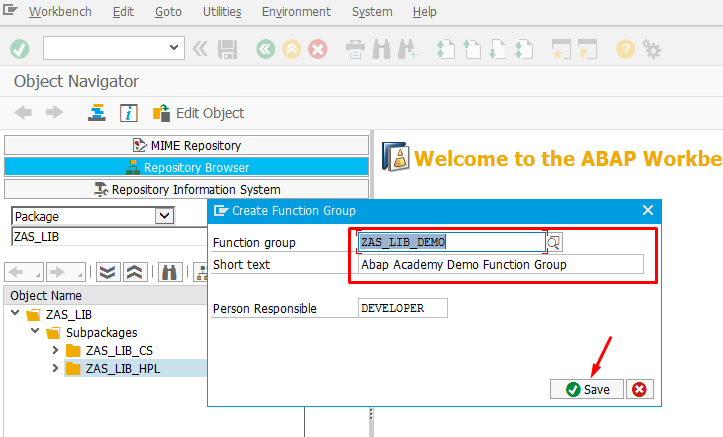Click the Collapse All Nodes icon
The height and width of the screenshot is (437, 723).
tap(135, 272)
